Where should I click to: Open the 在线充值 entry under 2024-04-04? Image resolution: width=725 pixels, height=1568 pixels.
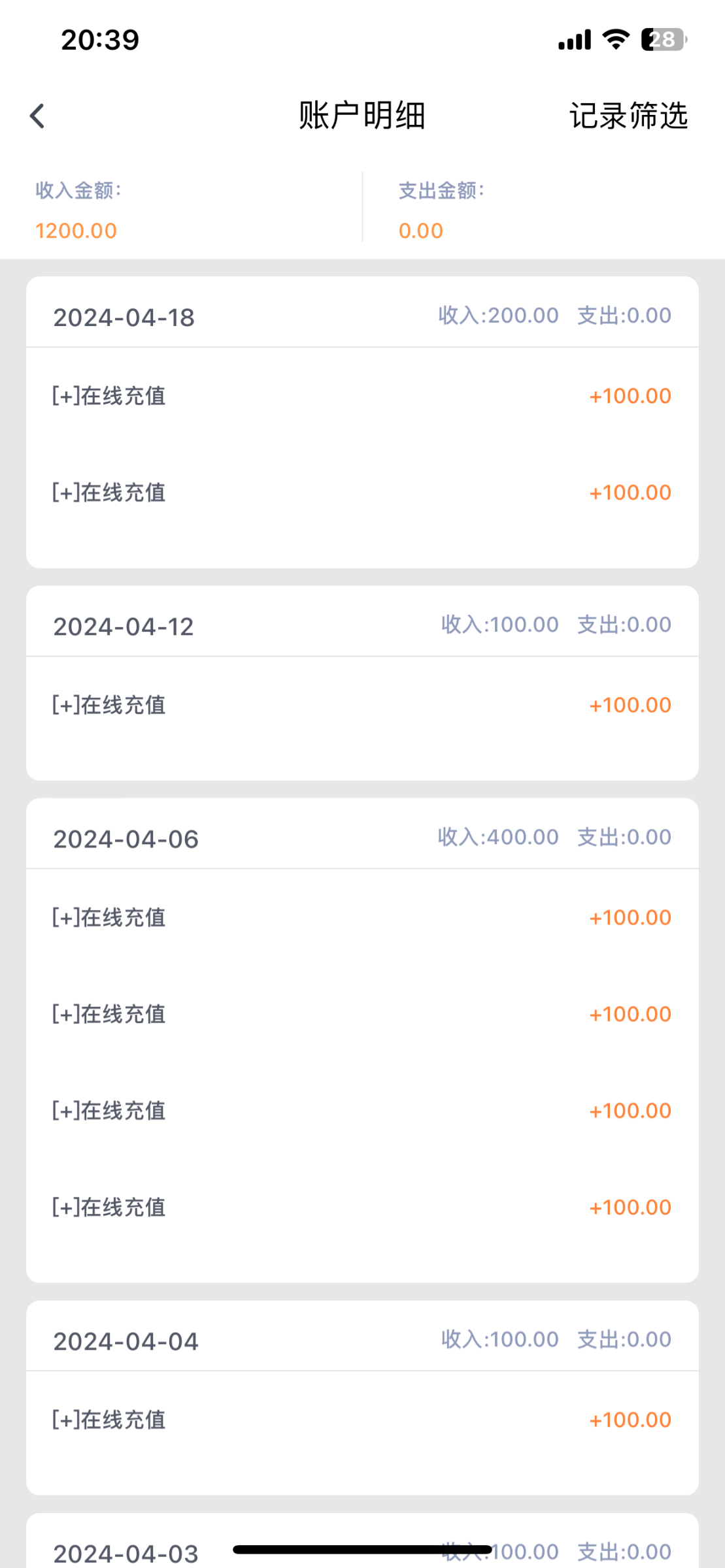click(362, 1420)
